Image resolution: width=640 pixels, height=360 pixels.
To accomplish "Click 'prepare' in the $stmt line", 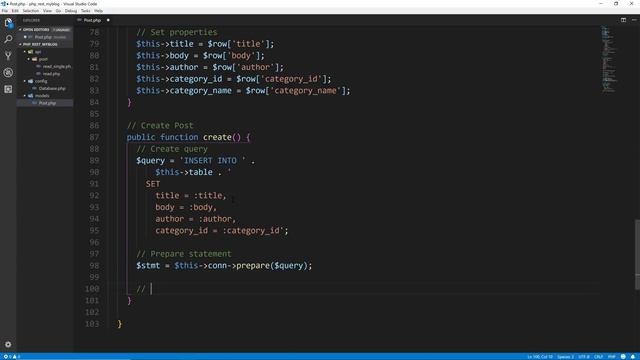I will 253,266.
